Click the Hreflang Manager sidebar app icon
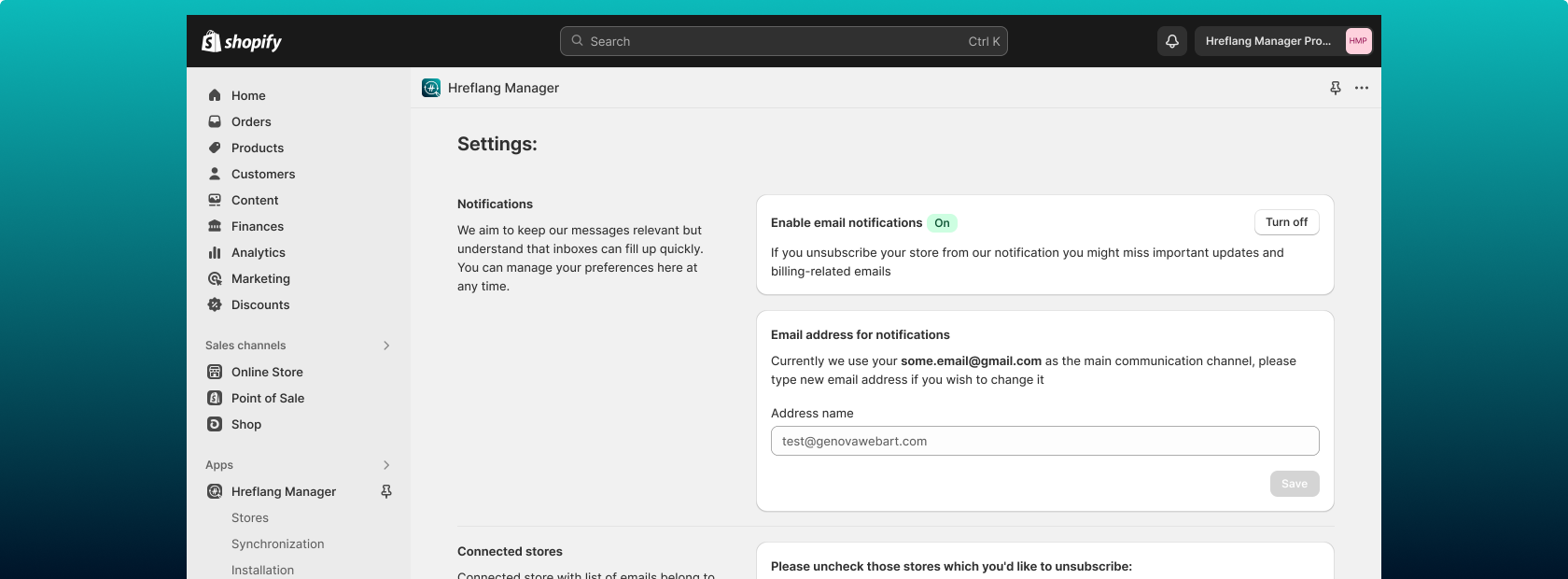Image resolution: width=1568 pixels, height=579 pixels. pos(215,491)
